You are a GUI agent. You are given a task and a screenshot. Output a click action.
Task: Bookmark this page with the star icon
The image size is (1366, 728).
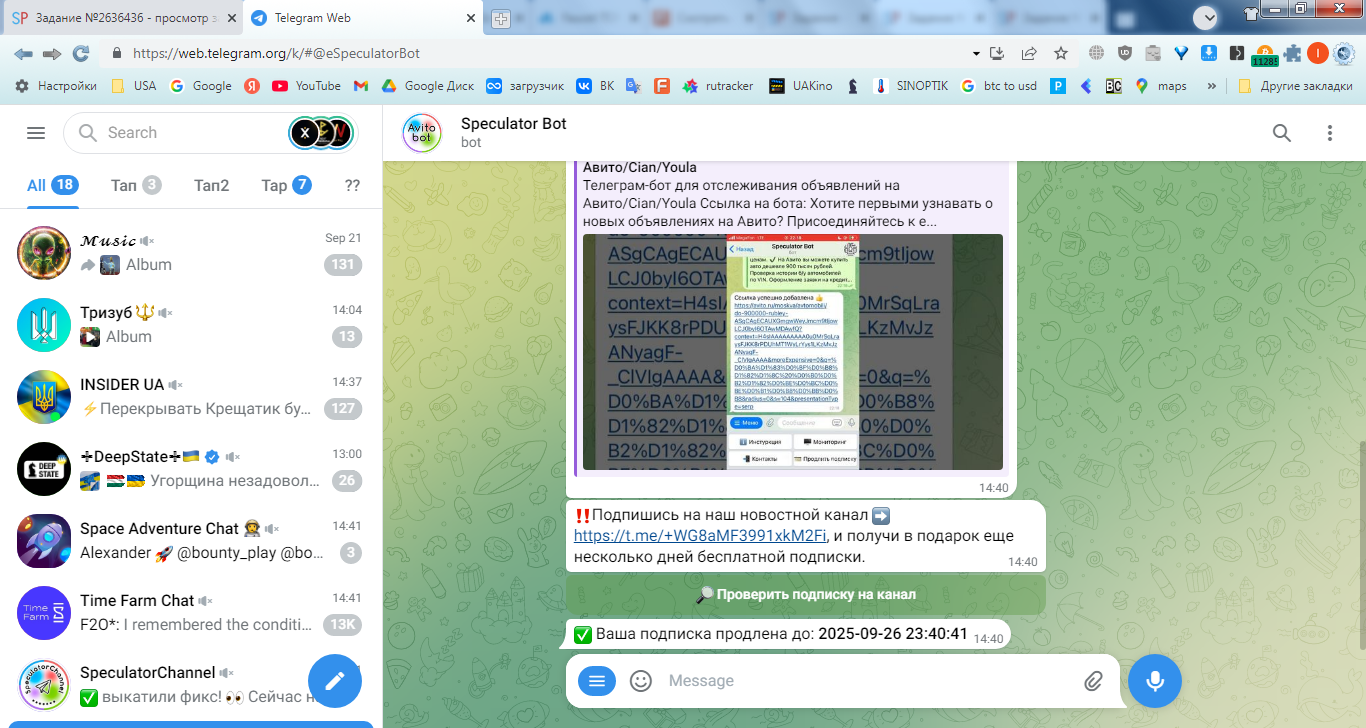(1061, 53)
